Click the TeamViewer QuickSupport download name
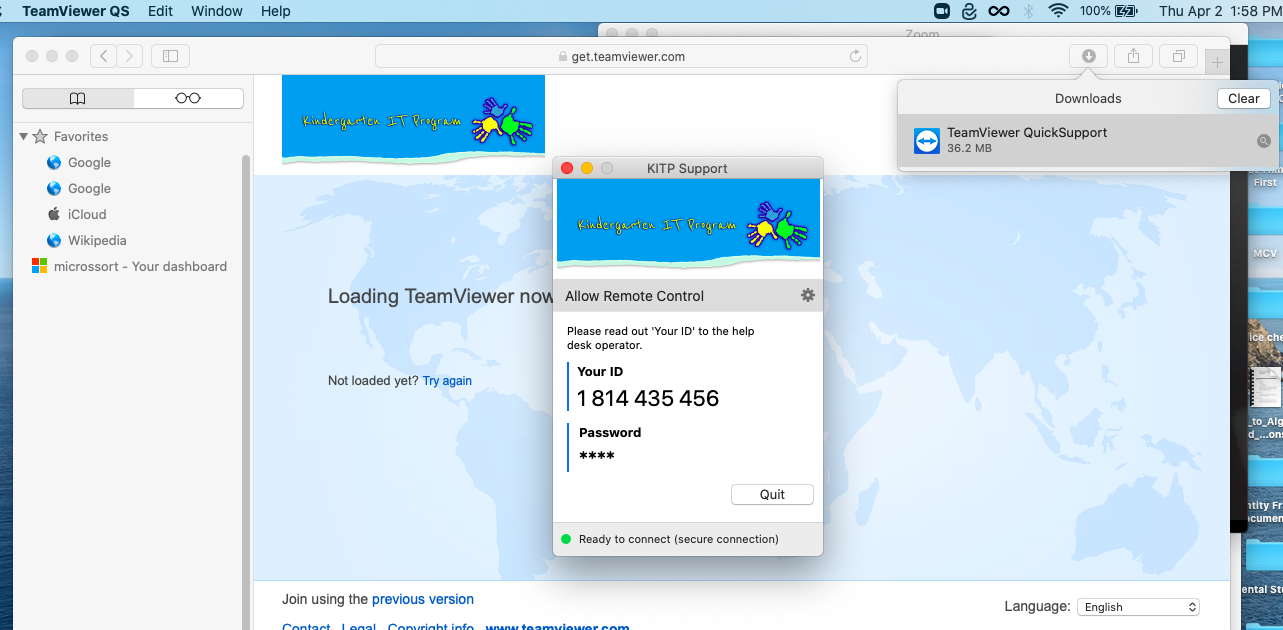 click(x=1027, y=132)
